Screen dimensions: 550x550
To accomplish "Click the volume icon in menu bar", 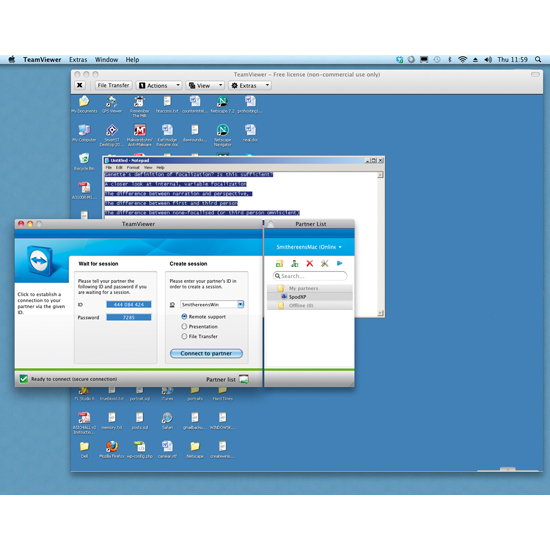I will pos(488,60).
